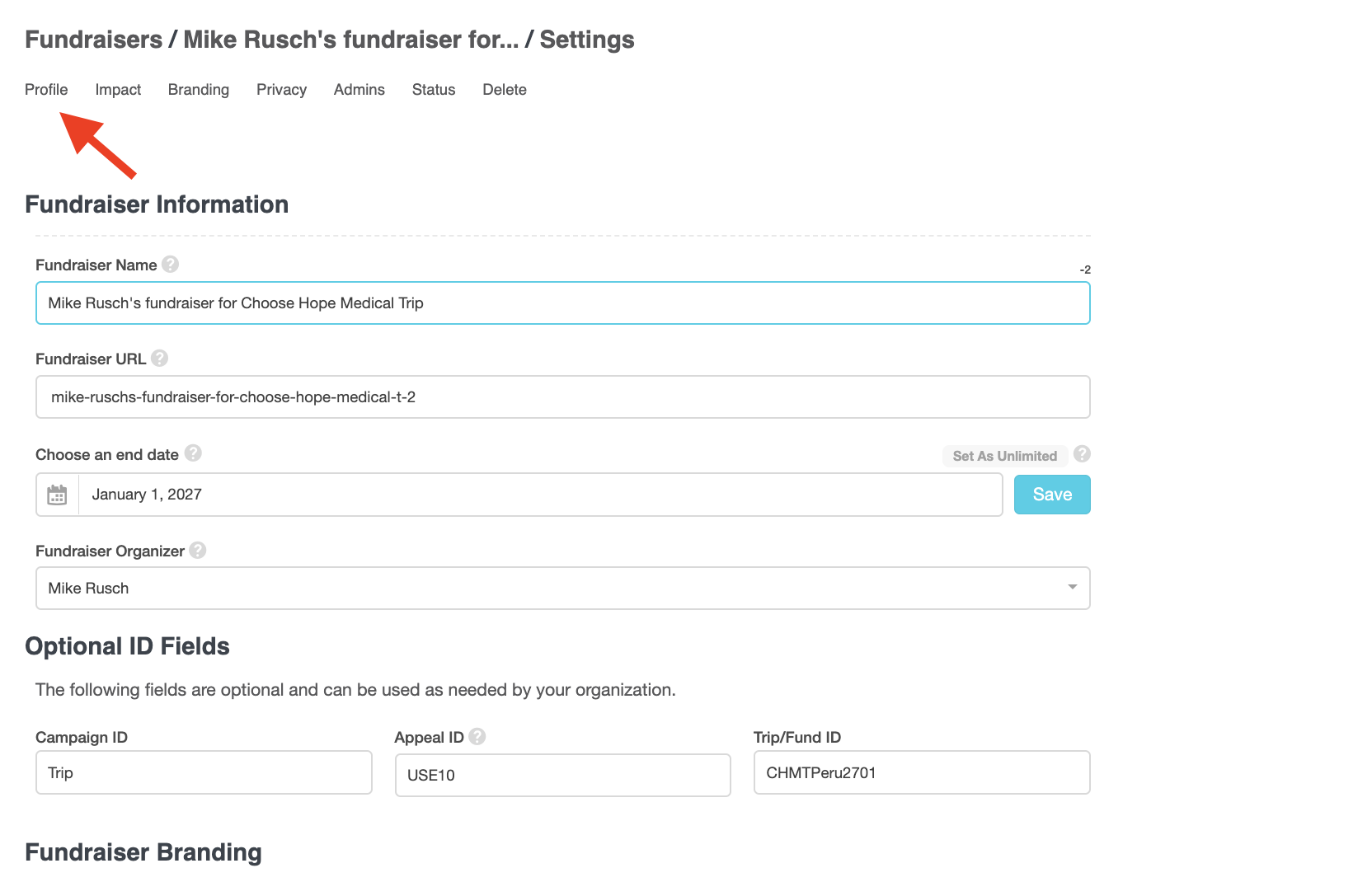This screenshot has width=1372, height=882.
Task: Expand the organizer list showing Mike Rusch
Action: click(563, 588)
